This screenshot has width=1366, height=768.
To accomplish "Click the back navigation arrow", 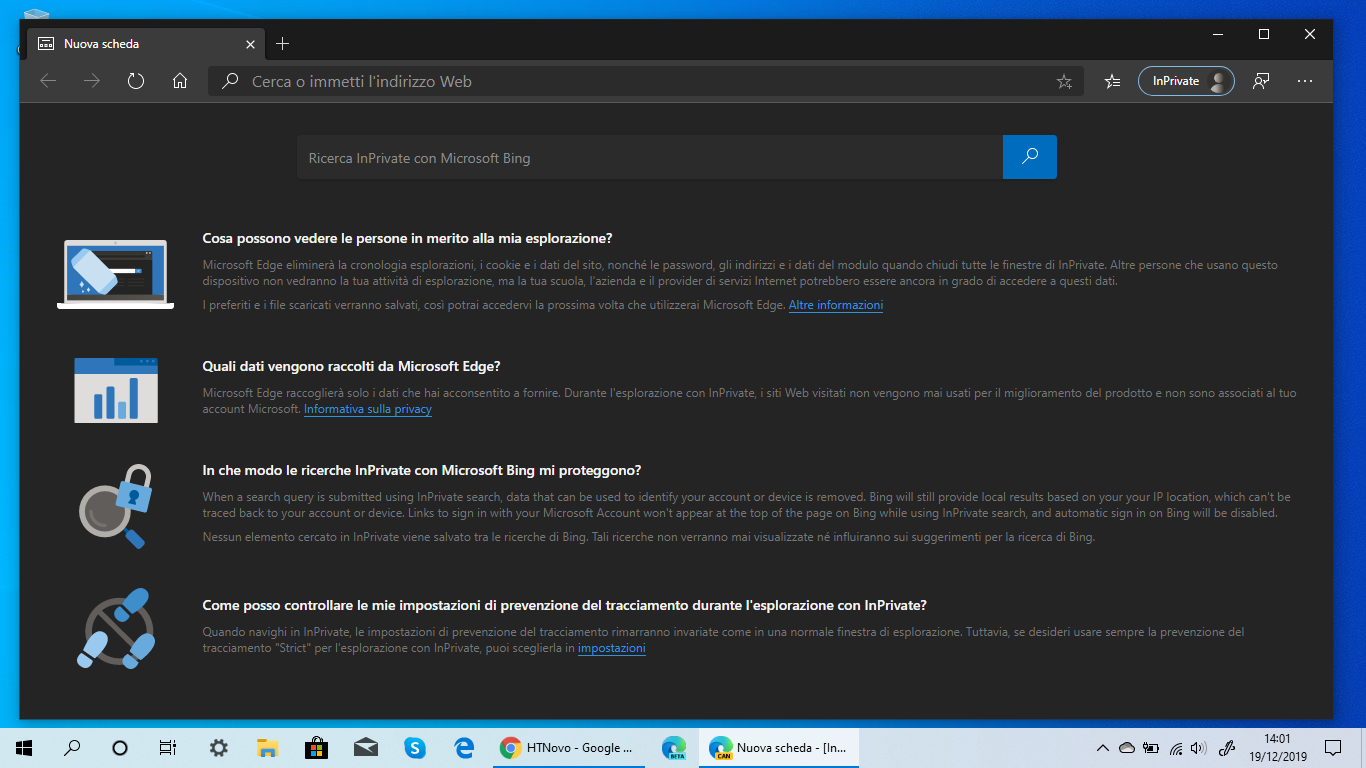I will [x=47, y=81].
